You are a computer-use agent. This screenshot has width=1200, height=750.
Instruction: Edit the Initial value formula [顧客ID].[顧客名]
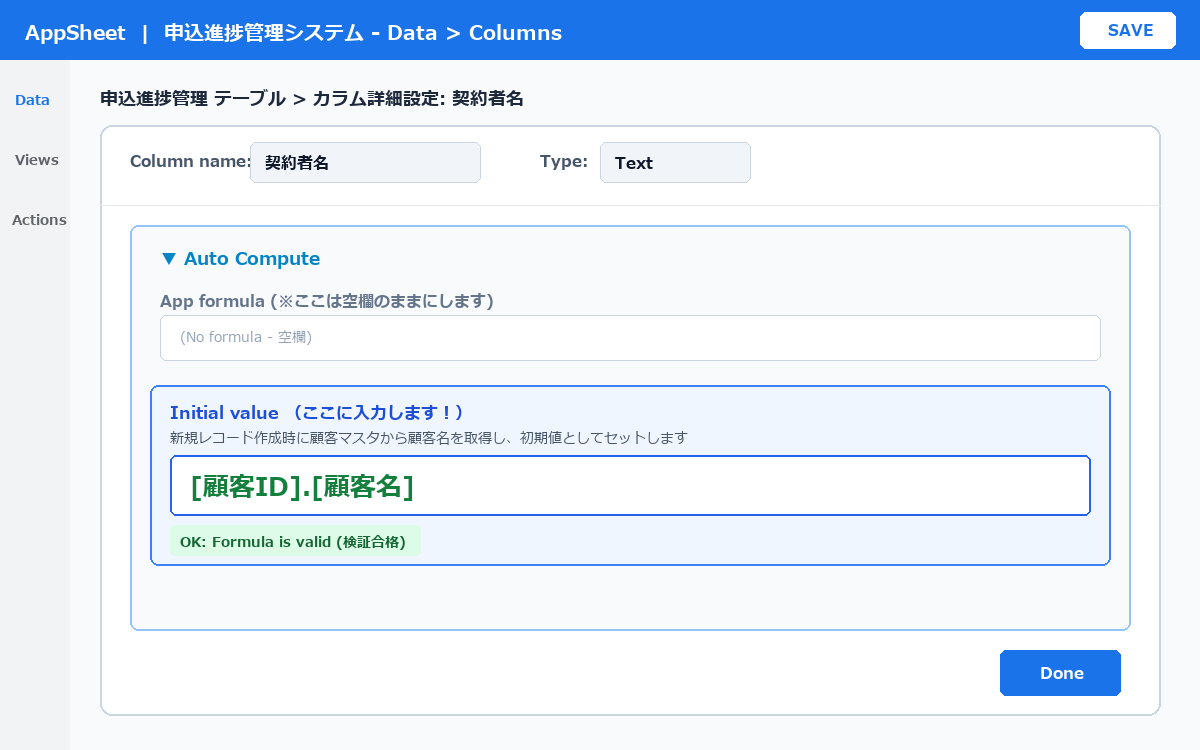pos(630,486)
